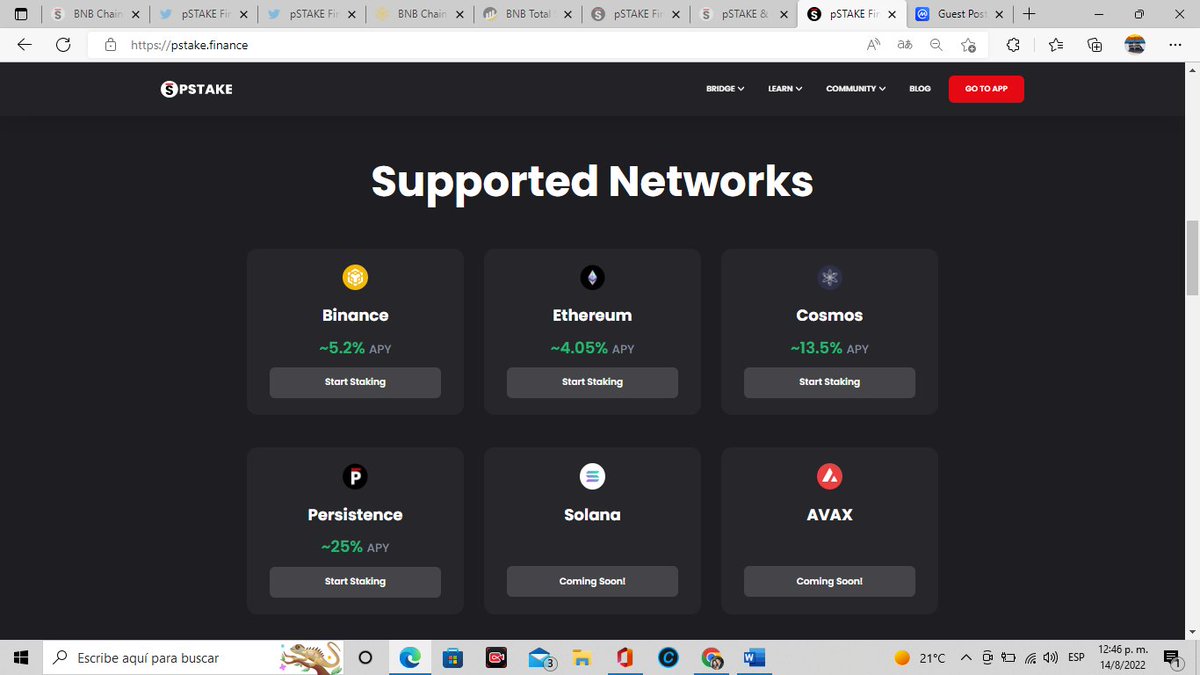
Task: Click the Binance network coin icon
Action: [x=355, y=276]
